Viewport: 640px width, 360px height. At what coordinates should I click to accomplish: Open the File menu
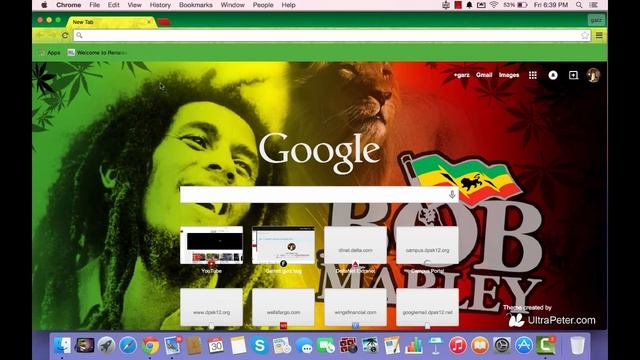point(94,5)
